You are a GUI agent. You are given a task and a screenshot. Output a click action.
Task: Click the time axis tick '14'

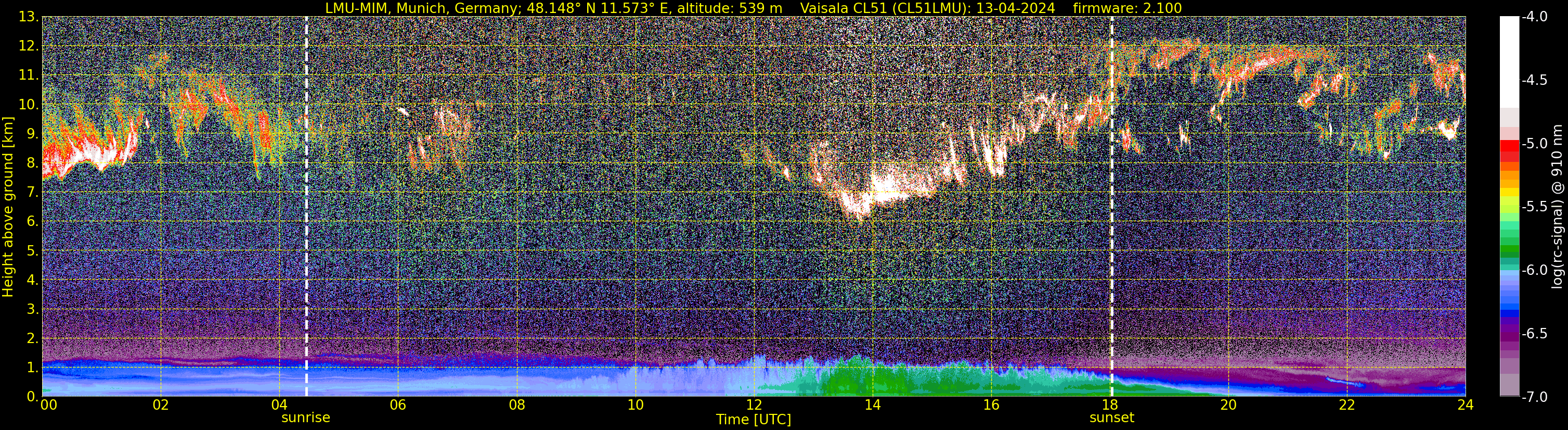[x=872, y=405]
